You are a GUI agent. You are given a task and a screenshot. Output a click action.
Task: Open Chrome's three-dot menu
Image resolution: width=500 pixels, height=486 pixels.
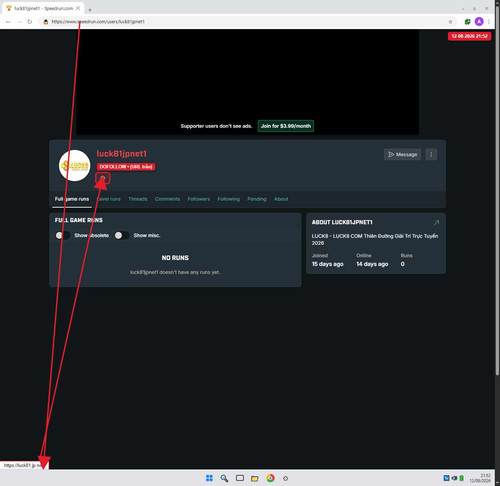(489, 22)
